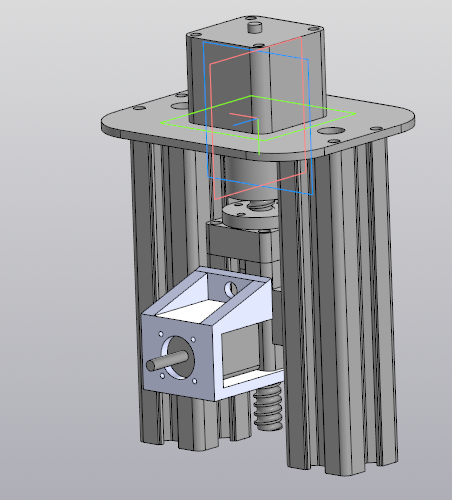452x500 pixels.
Task: Select the large round hole left of the motor
Action: [x=179, y=106]
